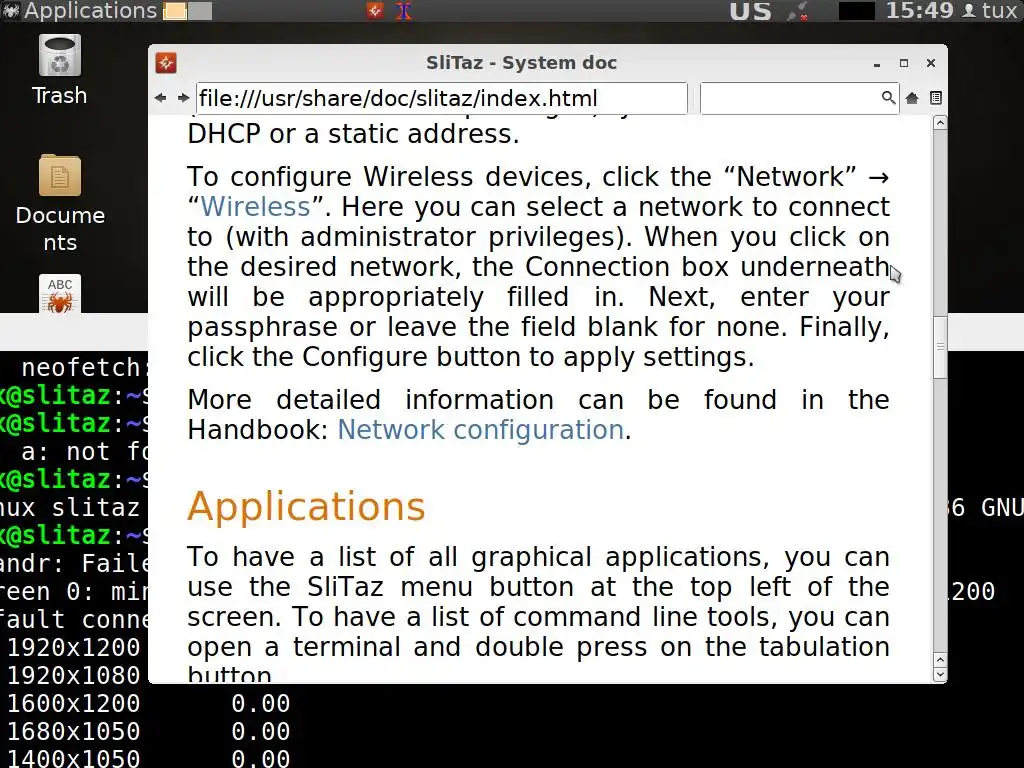Open the ABC spider desktop icon

click(60, 293)
